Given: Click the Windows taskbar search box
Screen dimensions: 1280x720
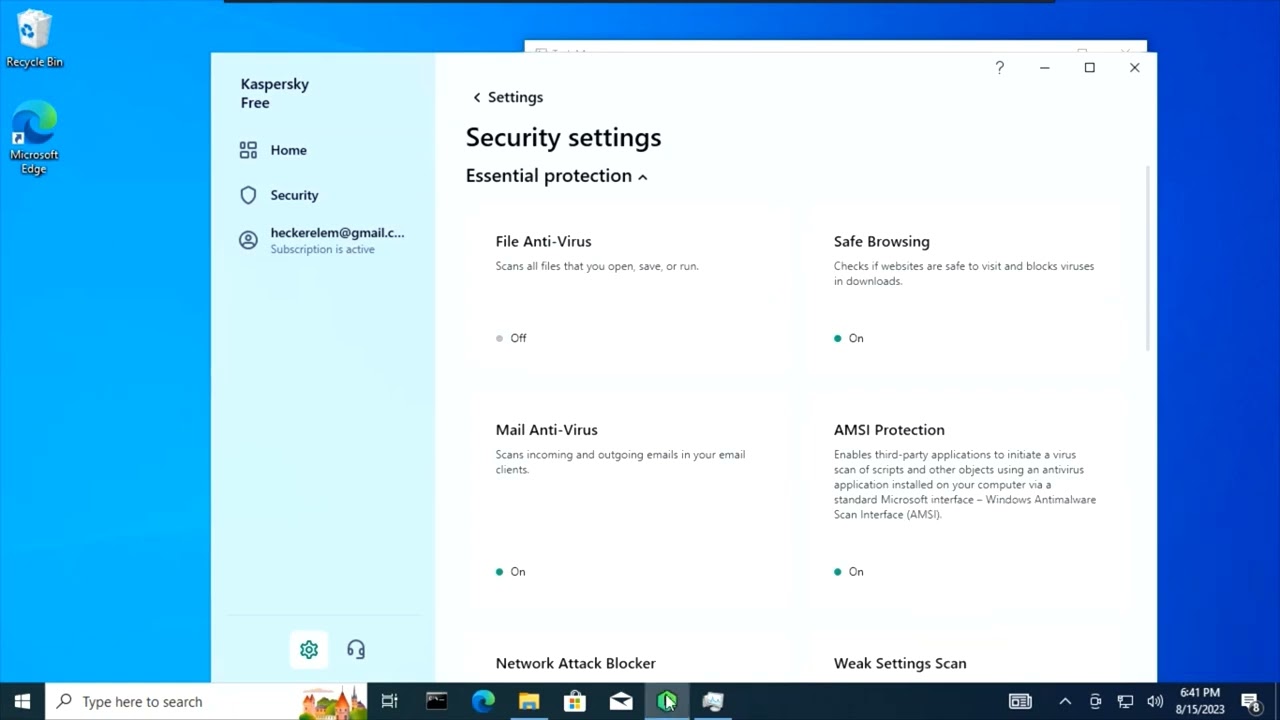Looking at the screenshot, I should point(207,701).
